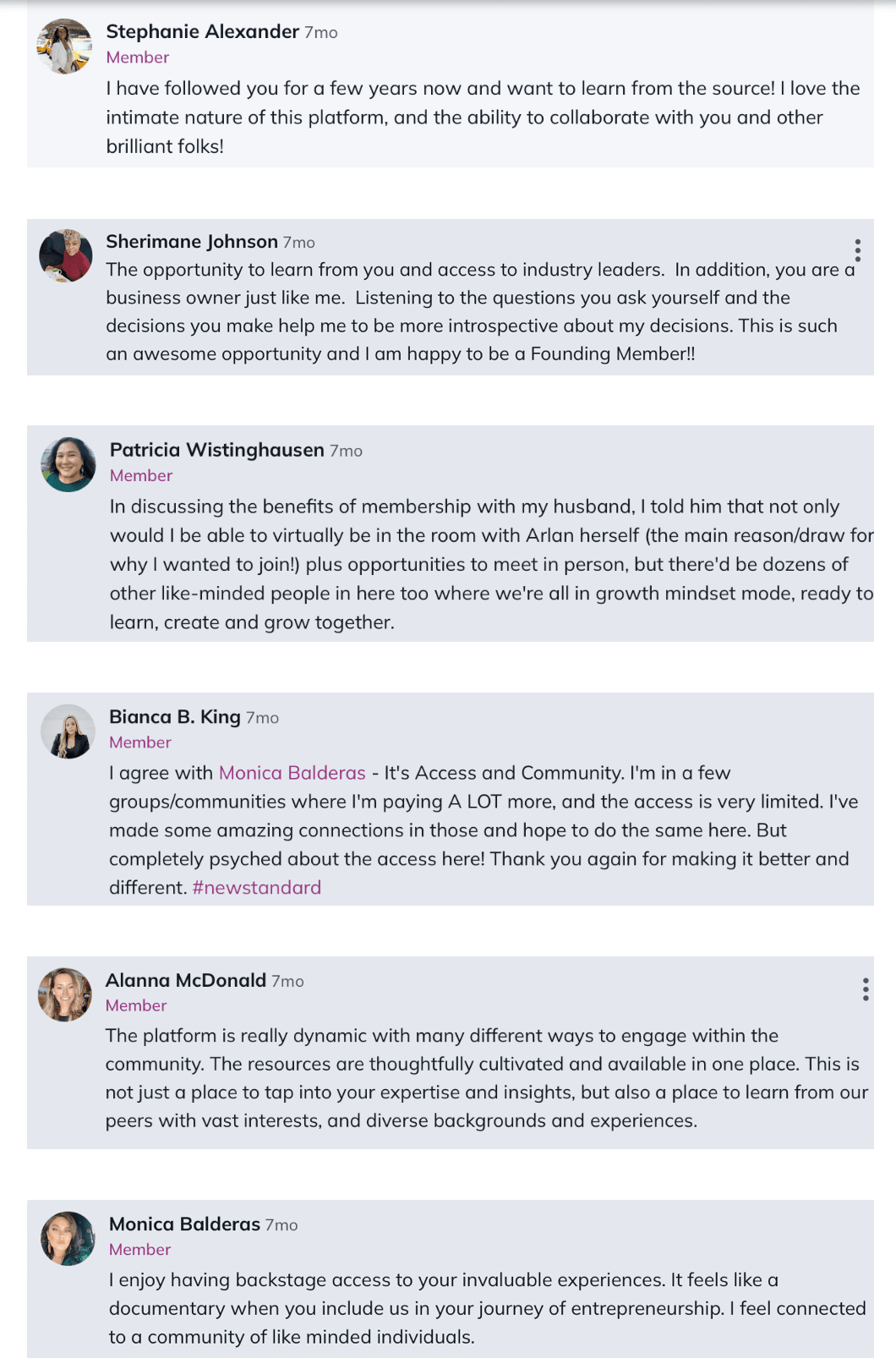Click Alanna McDonald's profile avatar
896x1358 pixels.
[65, 994]
